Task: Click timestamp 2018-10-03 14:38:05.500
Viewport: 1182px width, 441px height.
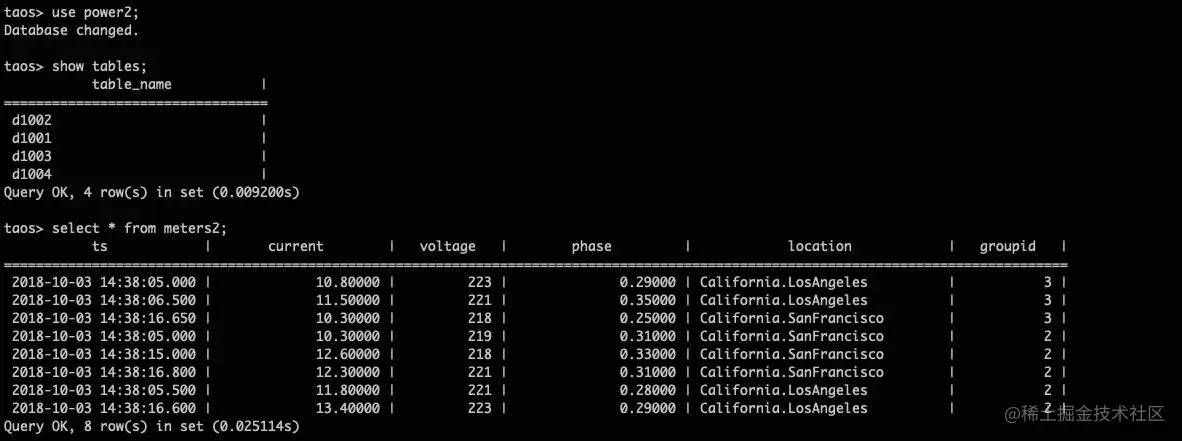Action: (x=104, y=390)
